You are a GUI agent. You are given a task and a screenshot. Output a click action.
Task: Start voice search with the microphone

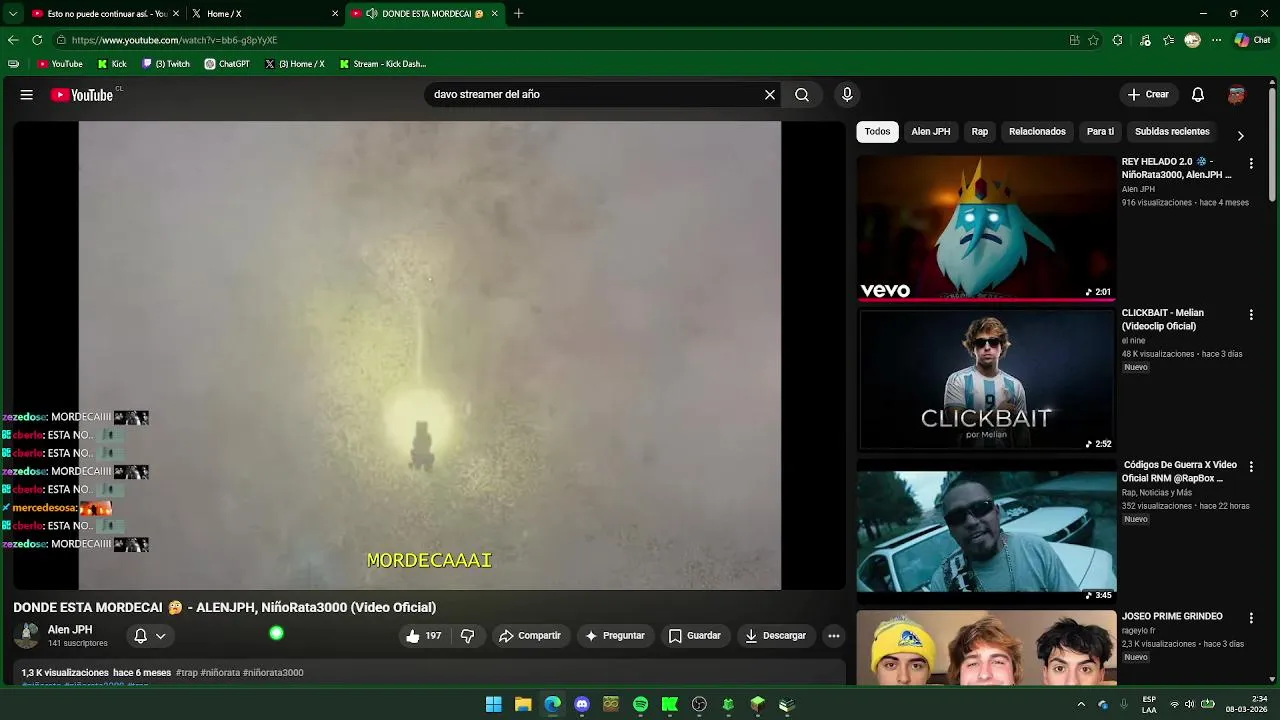pos(847,95)
